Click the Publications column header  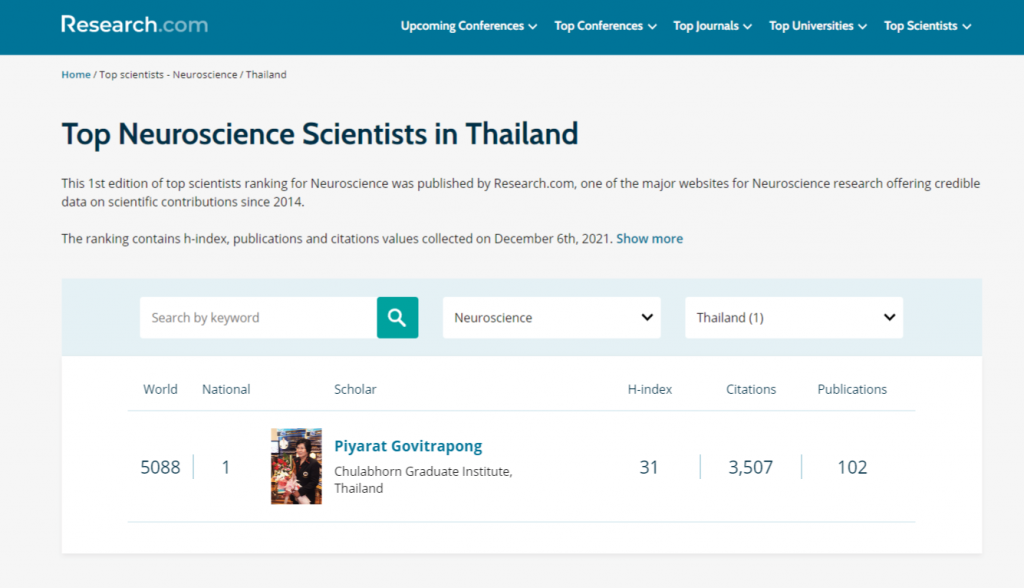click(x=852, y=389)
